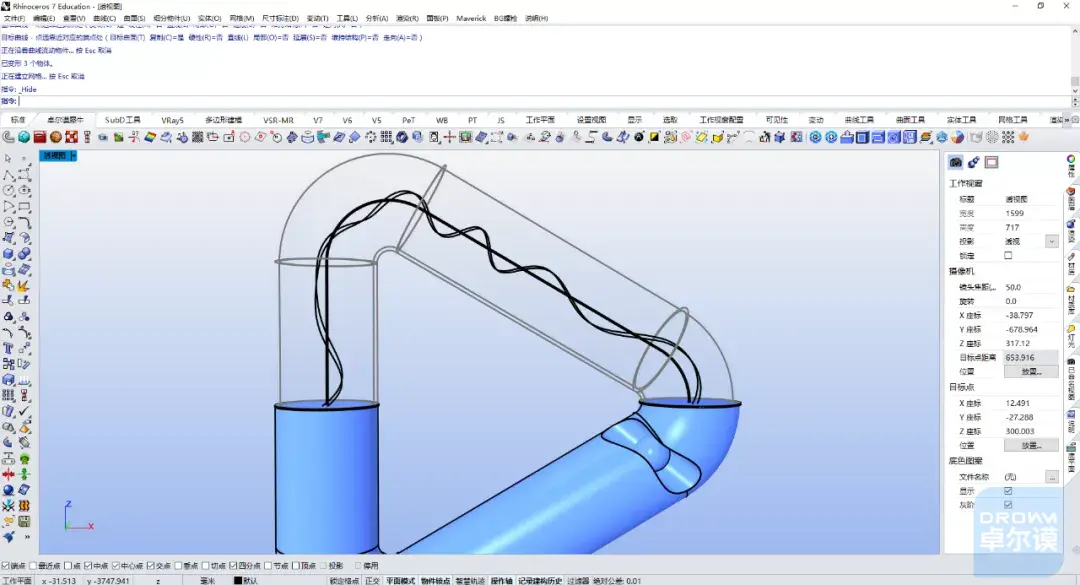The width and height of the screenshot is (1080, 585).
Task: Open the camera icon tab in properties panel
Action: [955, 163]
